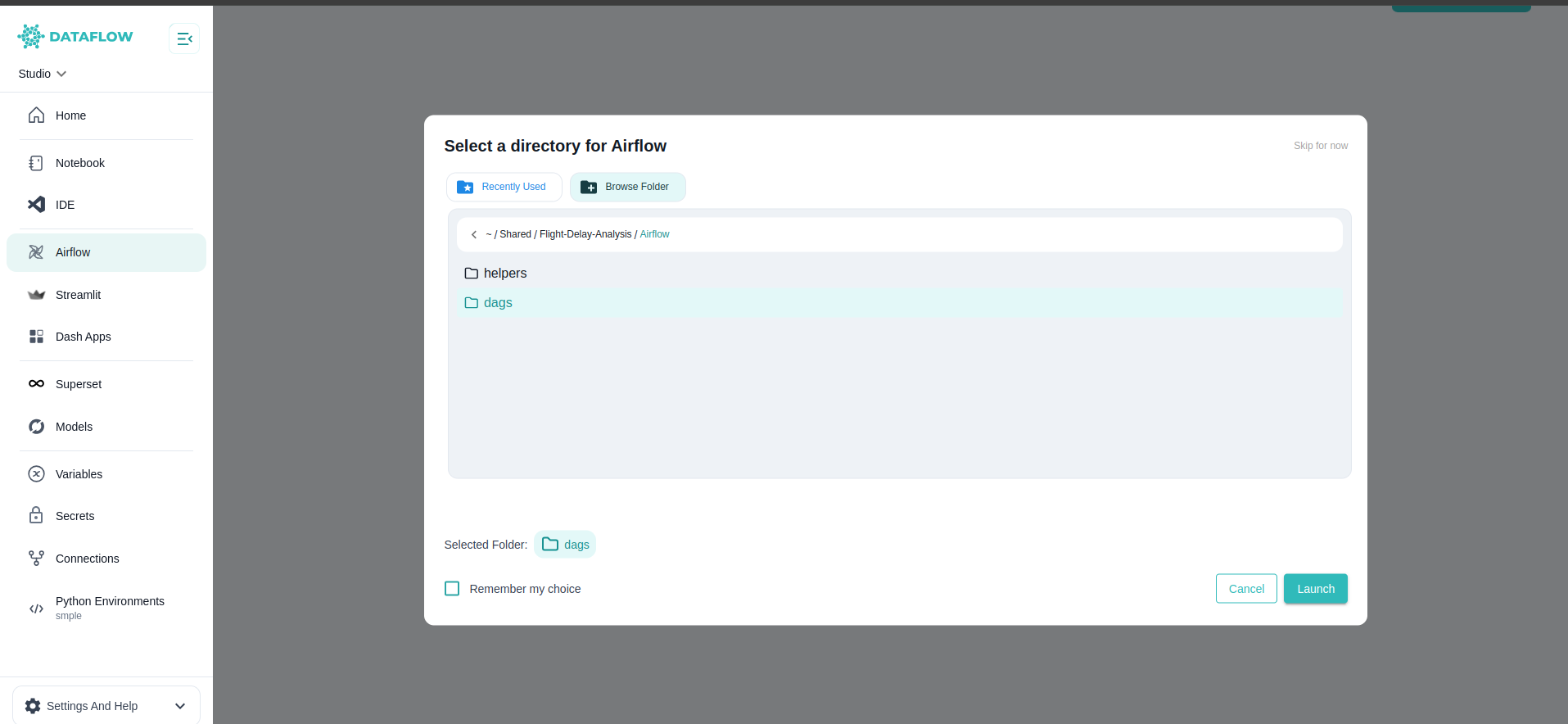Click the Home house icon
This screenshot has width=1568, height=724.
click(x=36, y=115)
